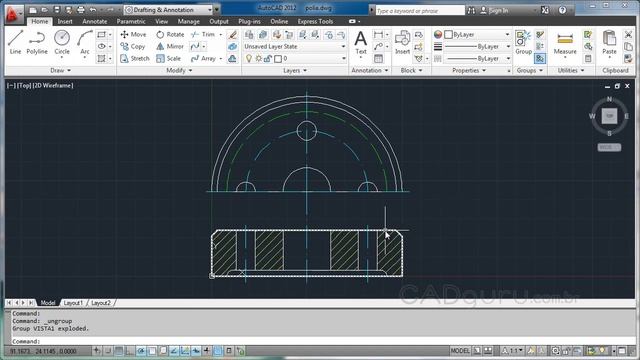This screenshot has height=360, width=640.
Task: Click the Plot printer icon in quick access
Action: pyautogui.click(x=81, y=10)
